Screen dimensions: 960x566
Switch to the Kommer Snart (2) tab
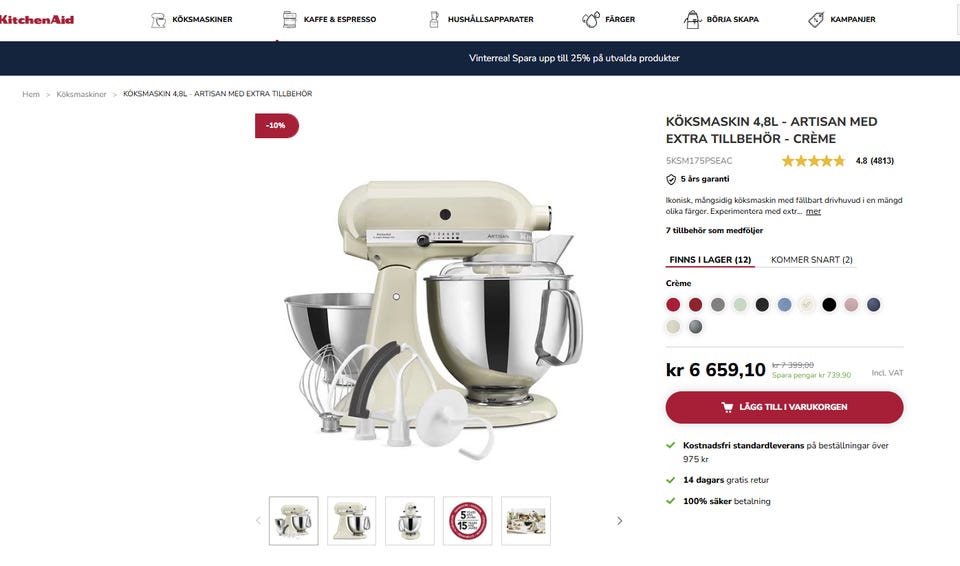(811, 260)
